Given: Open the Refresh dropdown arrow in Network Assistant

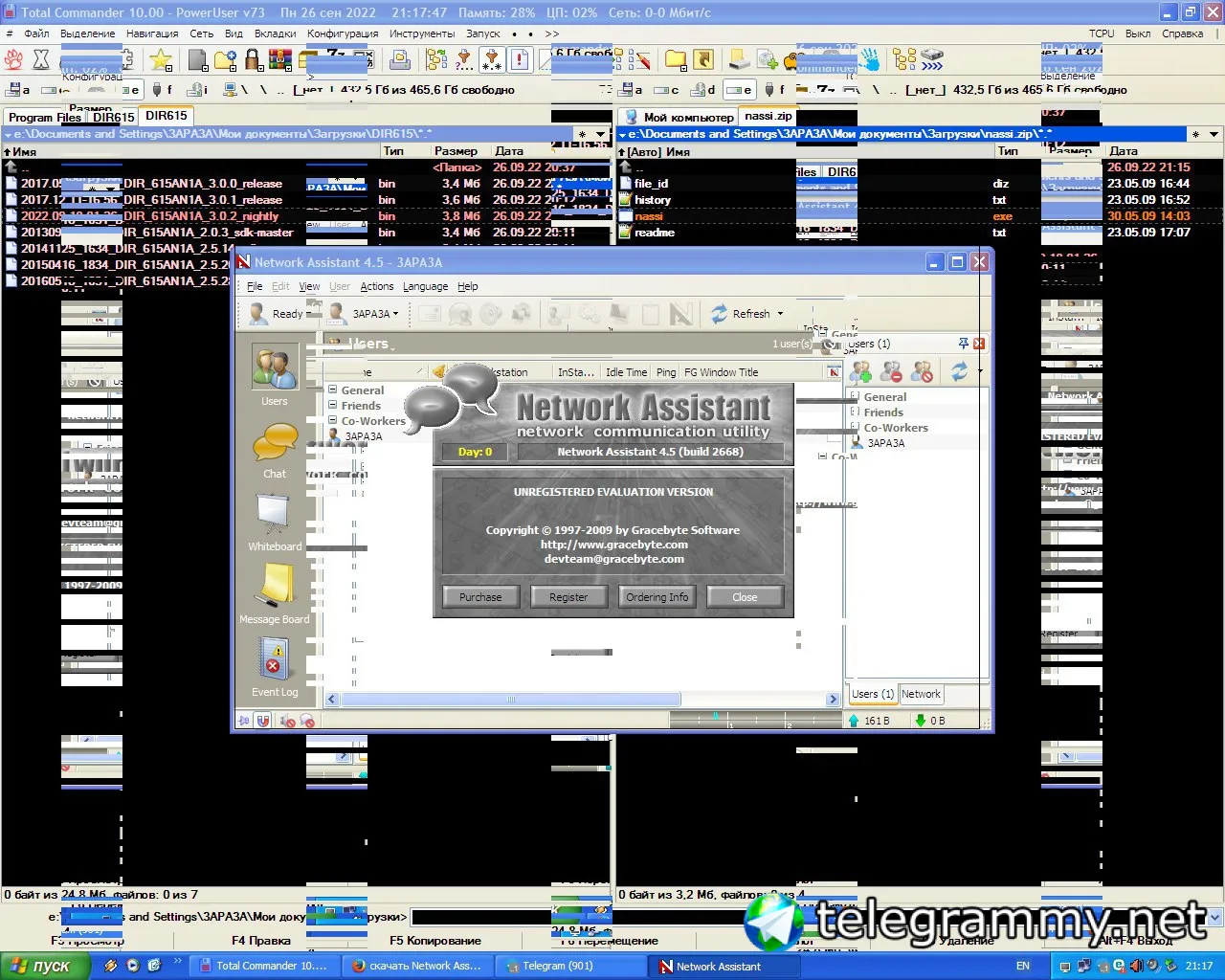Looking at the screenshot, I should 780,314.
